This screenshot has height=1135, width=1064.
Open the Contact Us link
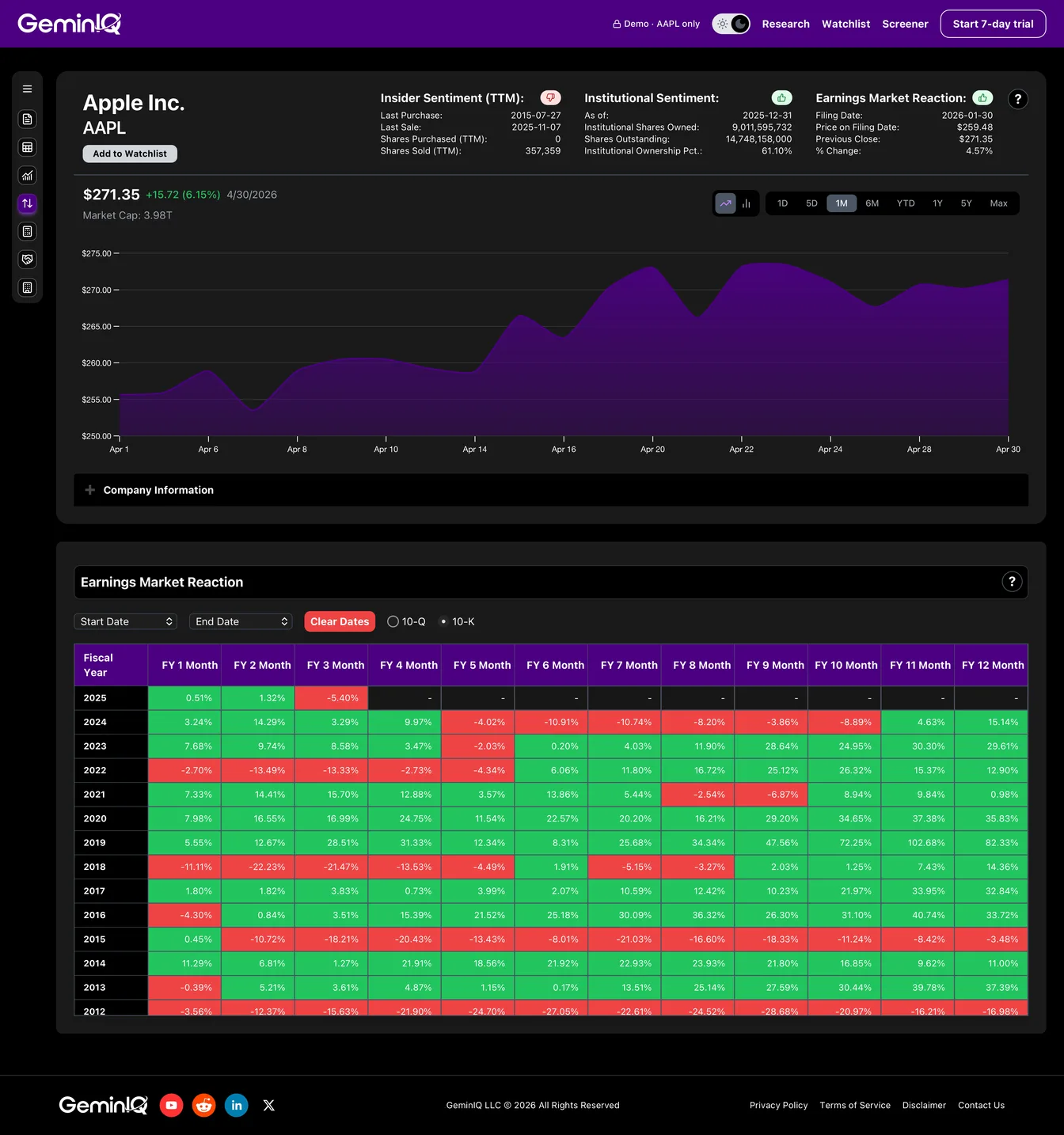(x=981, y=1105)
